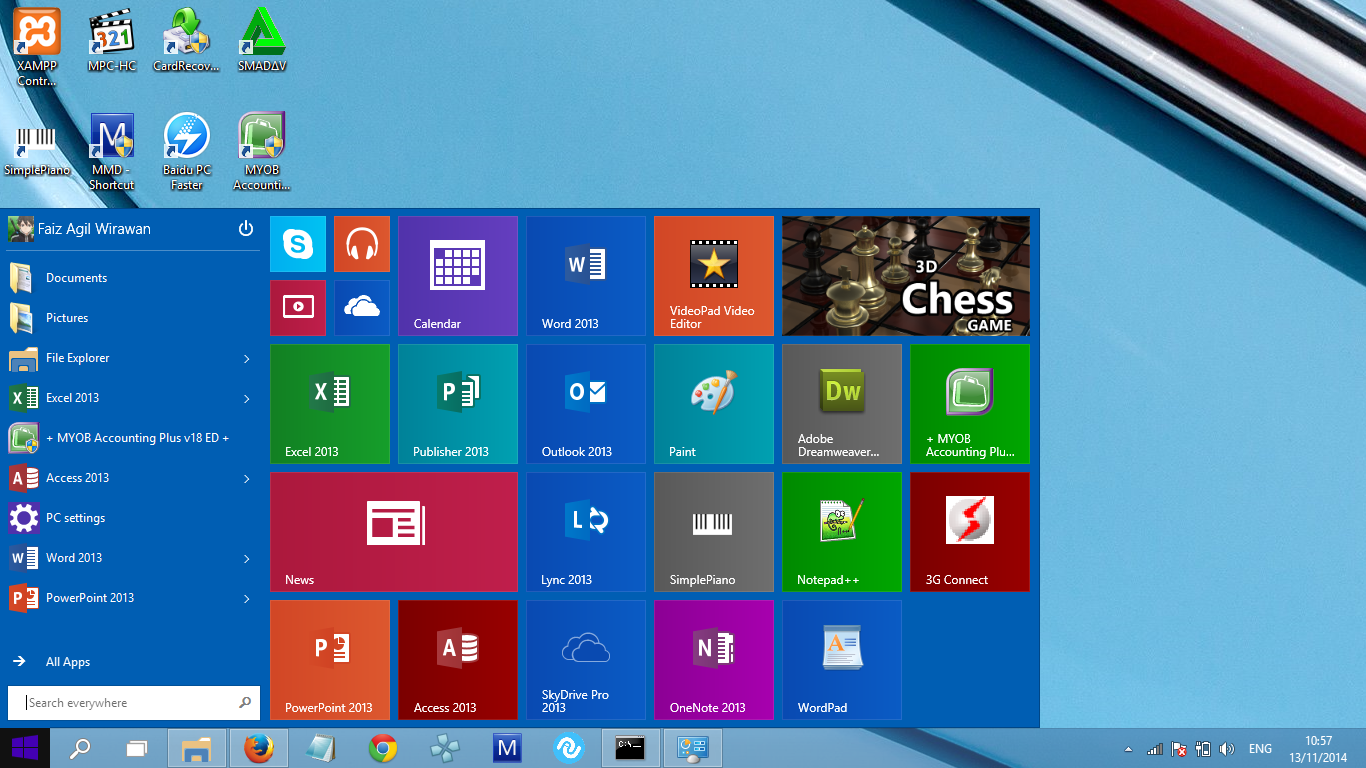Open the blue M application on taskbar
This screenshot has width=1366, height=768.
[507, 748]
